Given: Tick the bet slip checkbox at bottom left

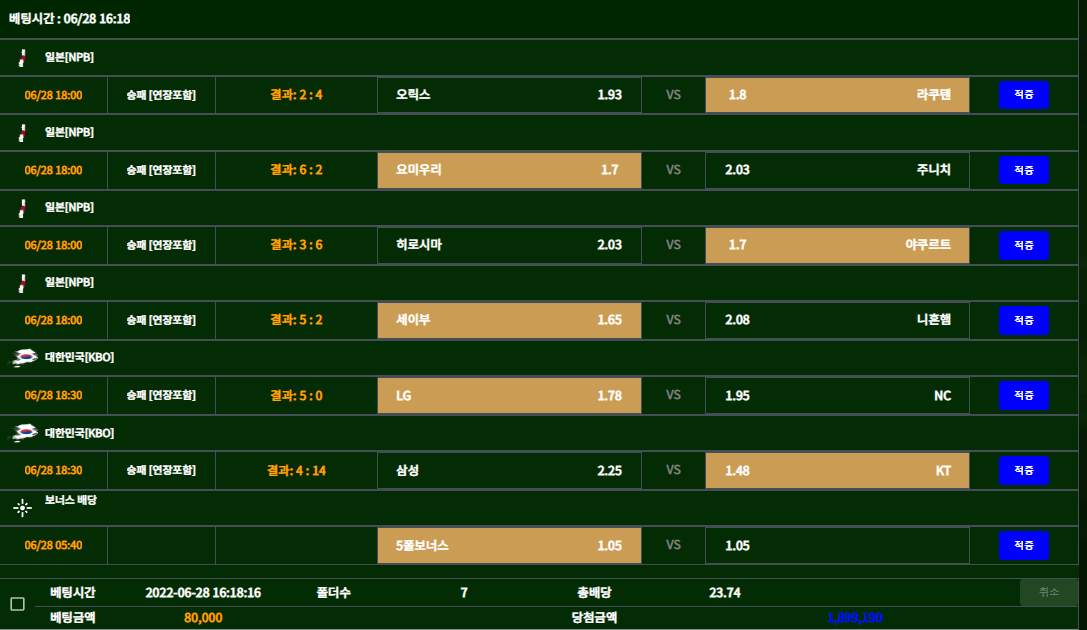Looking at the screenshot, I should (x=17, y=604).
